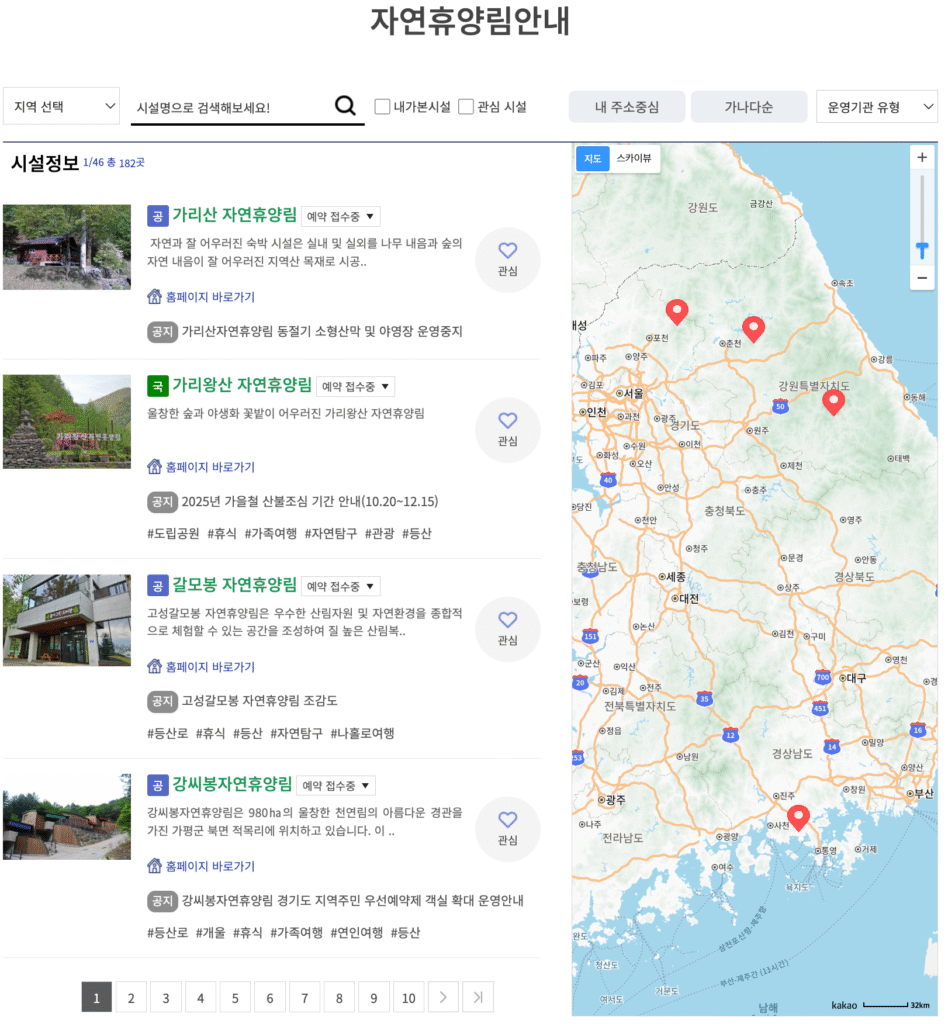The image size is (948, 1024).
Task: Expand the 운영기관 유형 dropdown
Action: tap(877, 105)
